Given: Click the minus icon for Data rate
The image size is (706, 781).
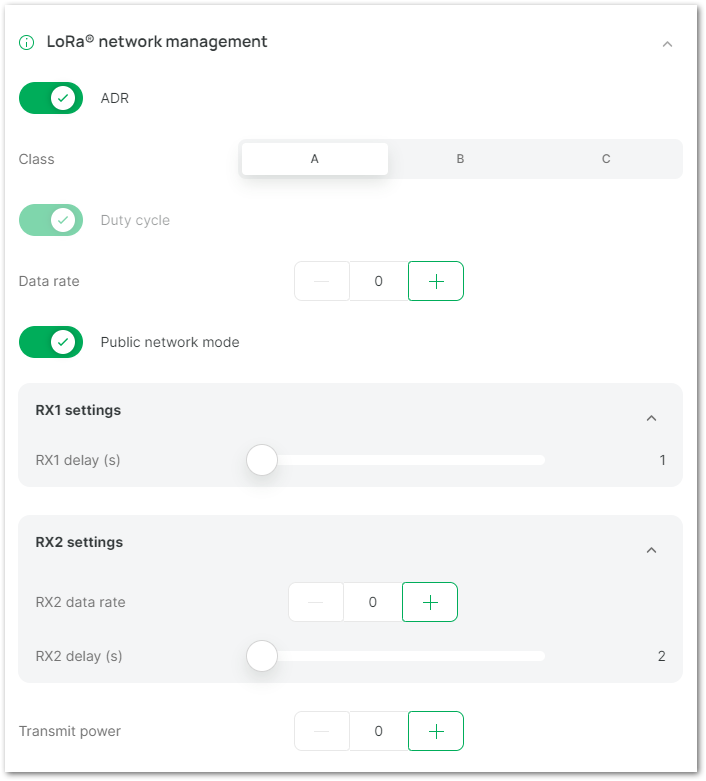Looking at the screenshot, I should tap(322, 281).
